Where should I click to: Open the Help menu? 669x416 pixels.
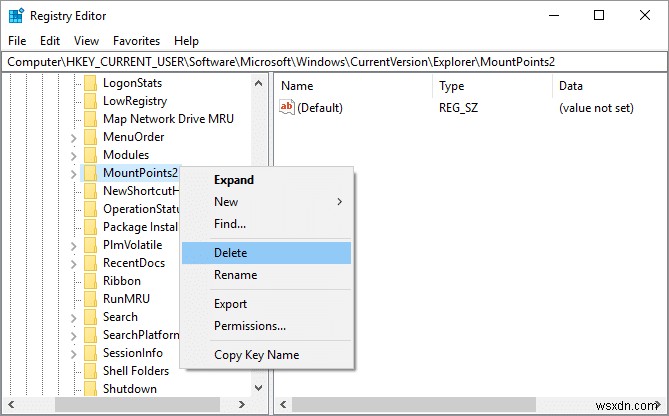186,41
